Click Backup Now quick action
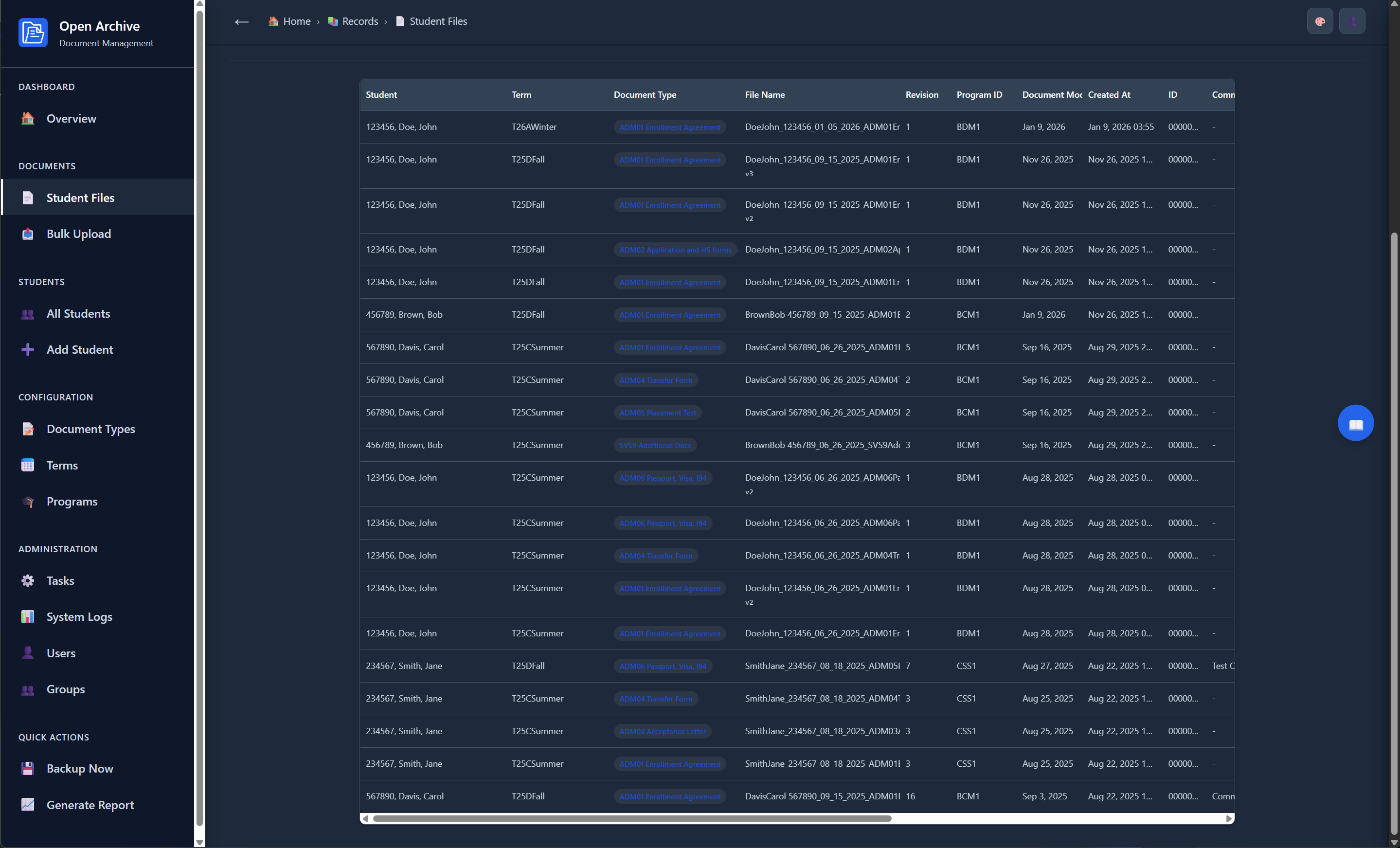1400x848 pixels. [98, 768]
